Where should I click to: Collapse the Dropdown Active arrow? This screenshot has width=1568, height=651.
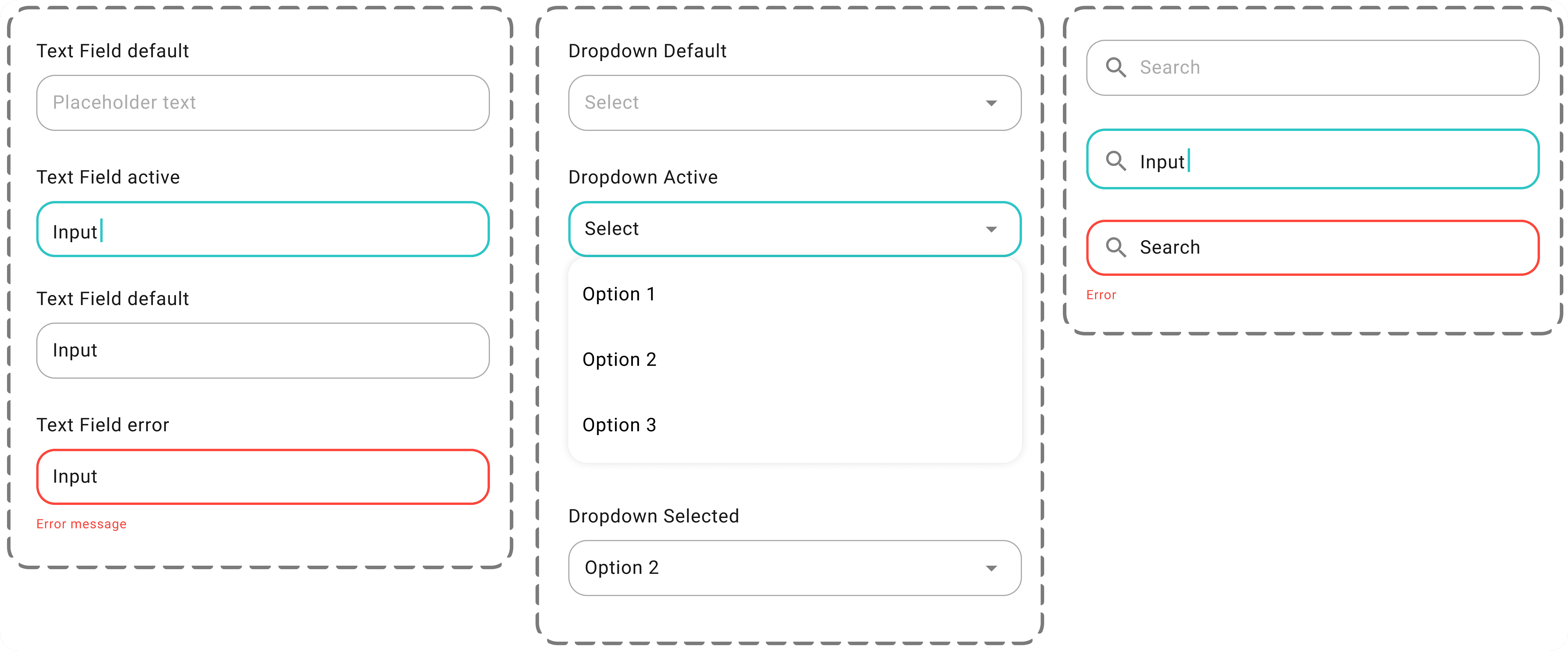992,229
